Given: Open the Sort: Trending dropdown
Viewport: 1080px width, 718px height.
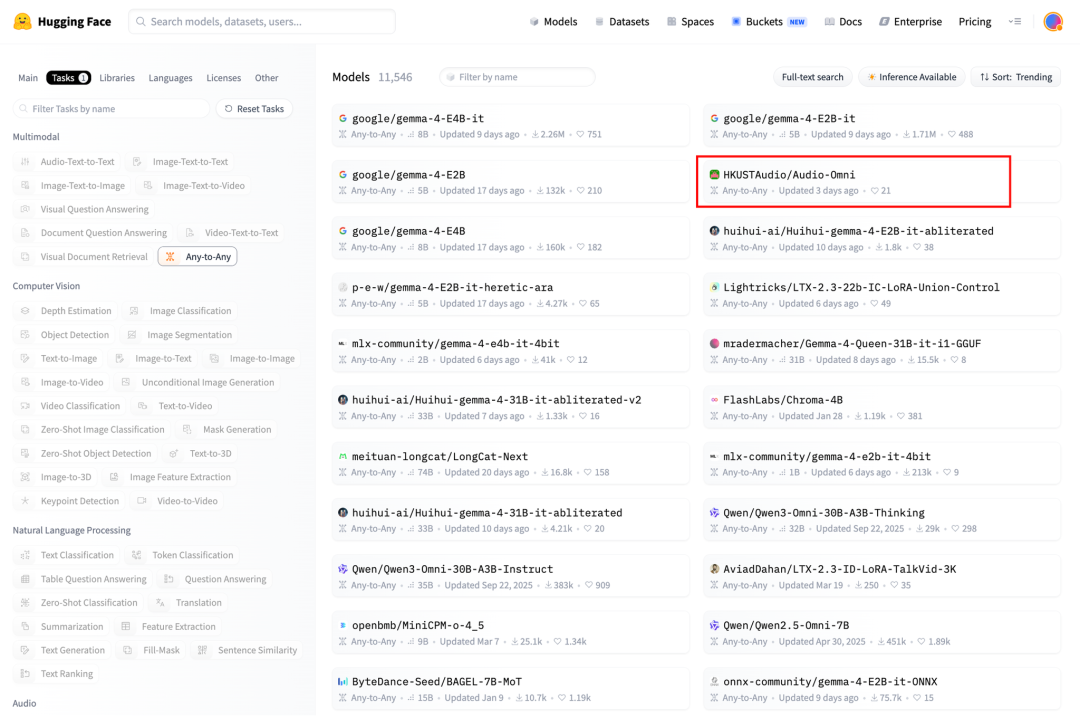Looking at the screenshot, I should 1016,77.
